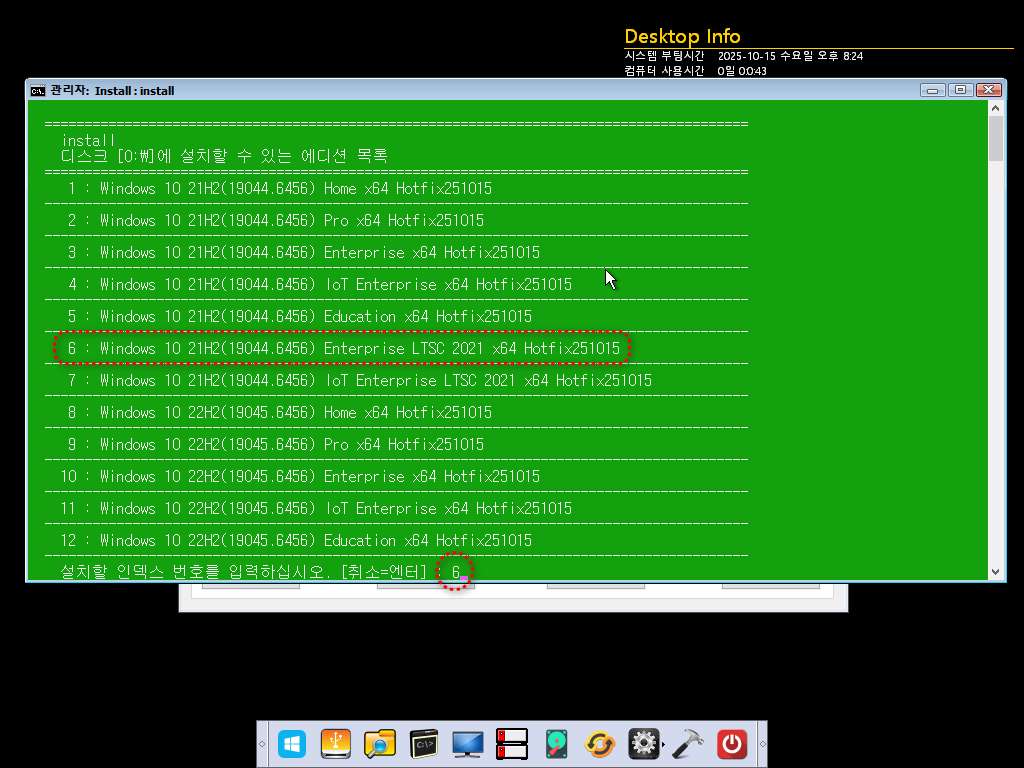
Task: Click row 6 Enterprise LTSC 2021 x64
Action: (344, 349)
